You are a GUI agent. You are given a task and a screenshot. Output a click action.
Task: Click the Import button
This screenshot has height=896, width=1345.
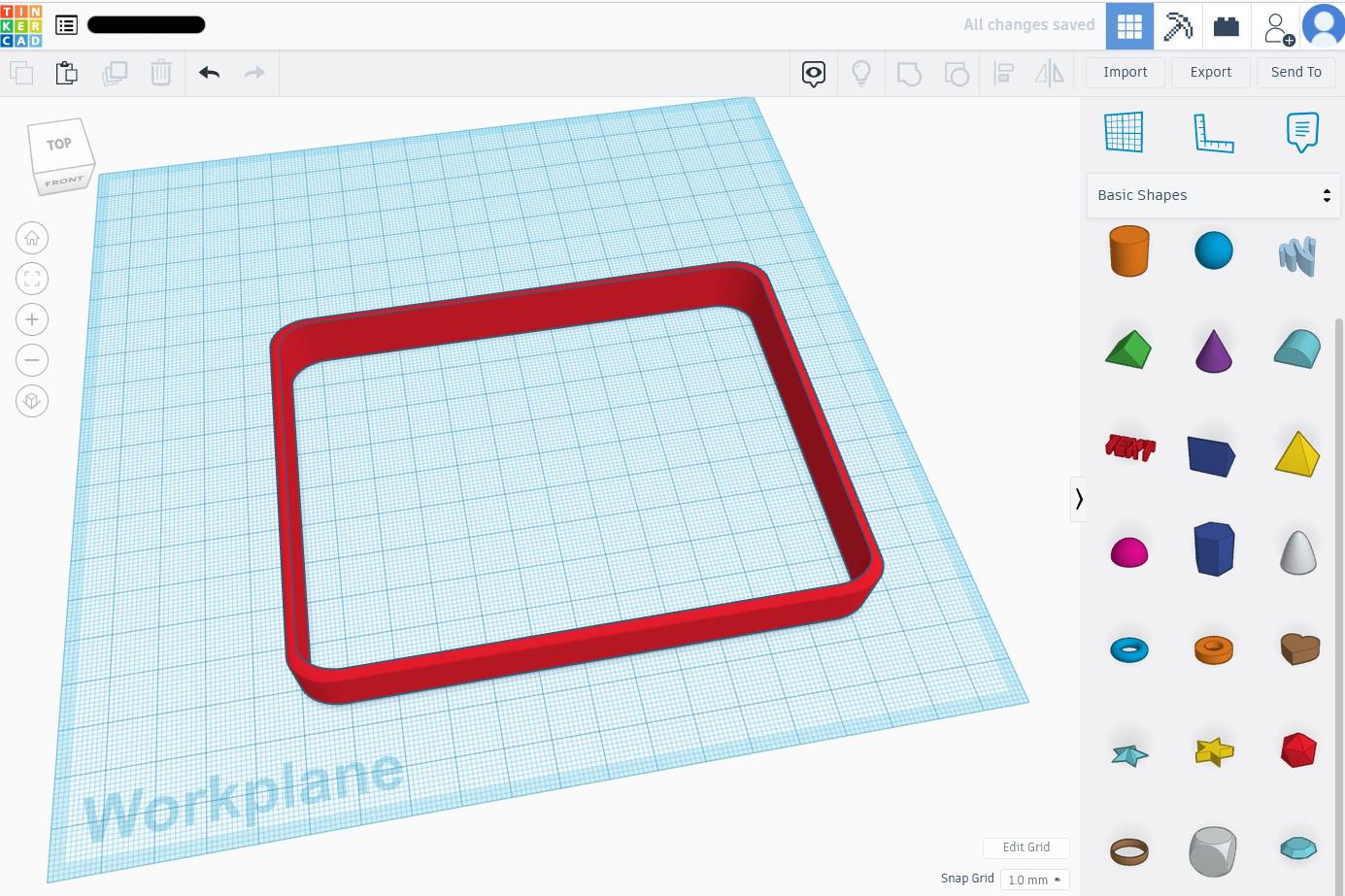point(1126,72)
